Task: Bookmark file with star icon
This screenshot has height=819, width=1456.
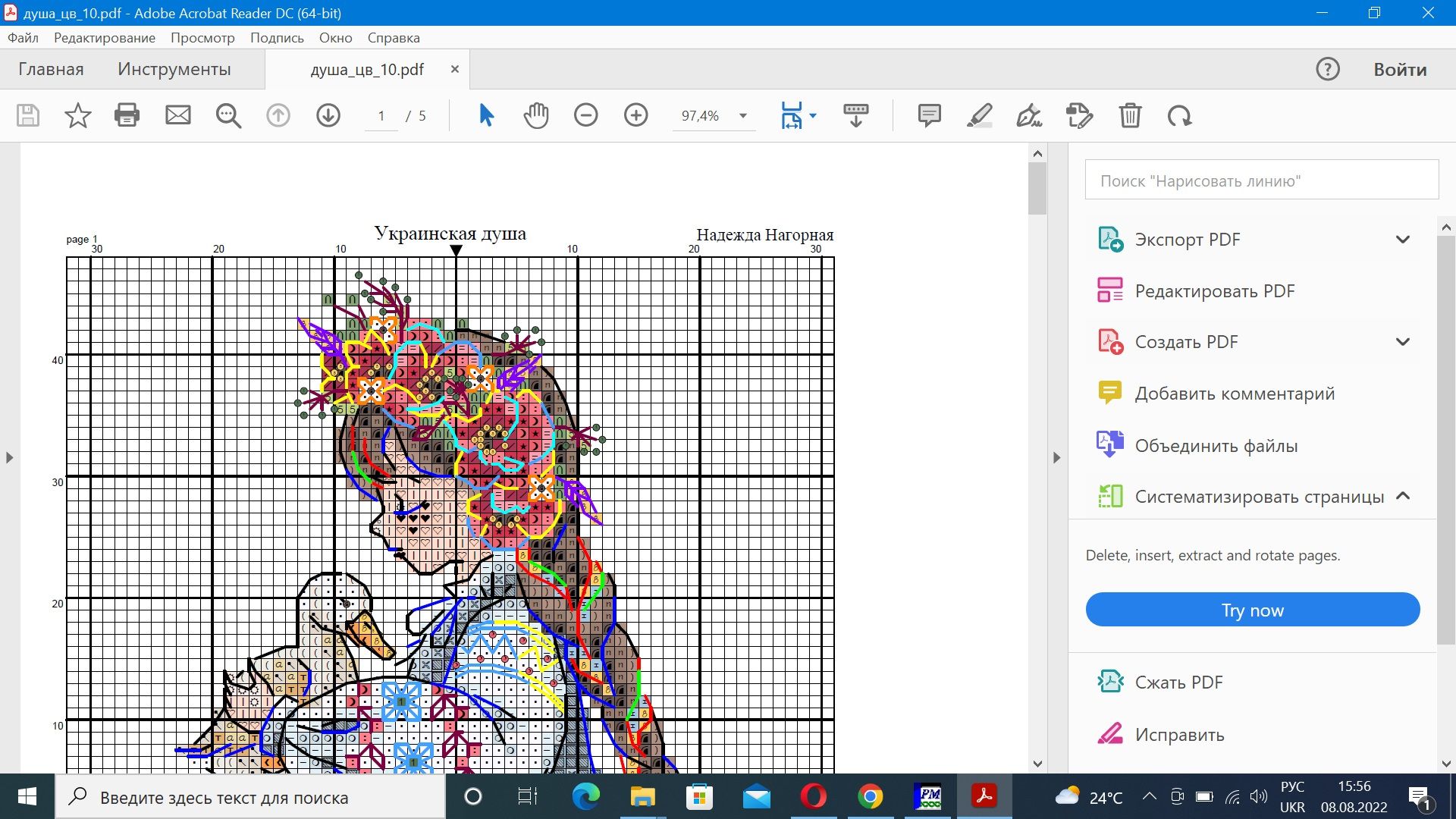Action: 77,115
